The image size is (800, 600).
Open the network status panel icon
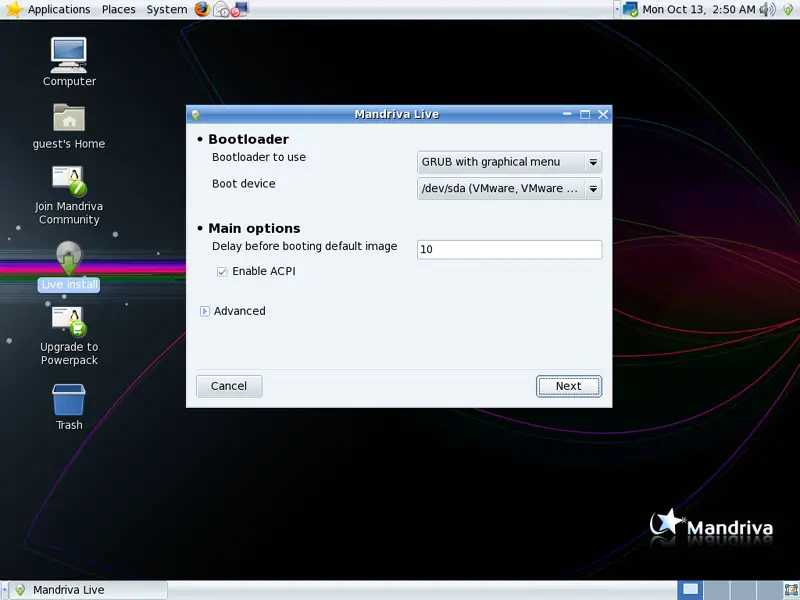click(x=630, y=9)
